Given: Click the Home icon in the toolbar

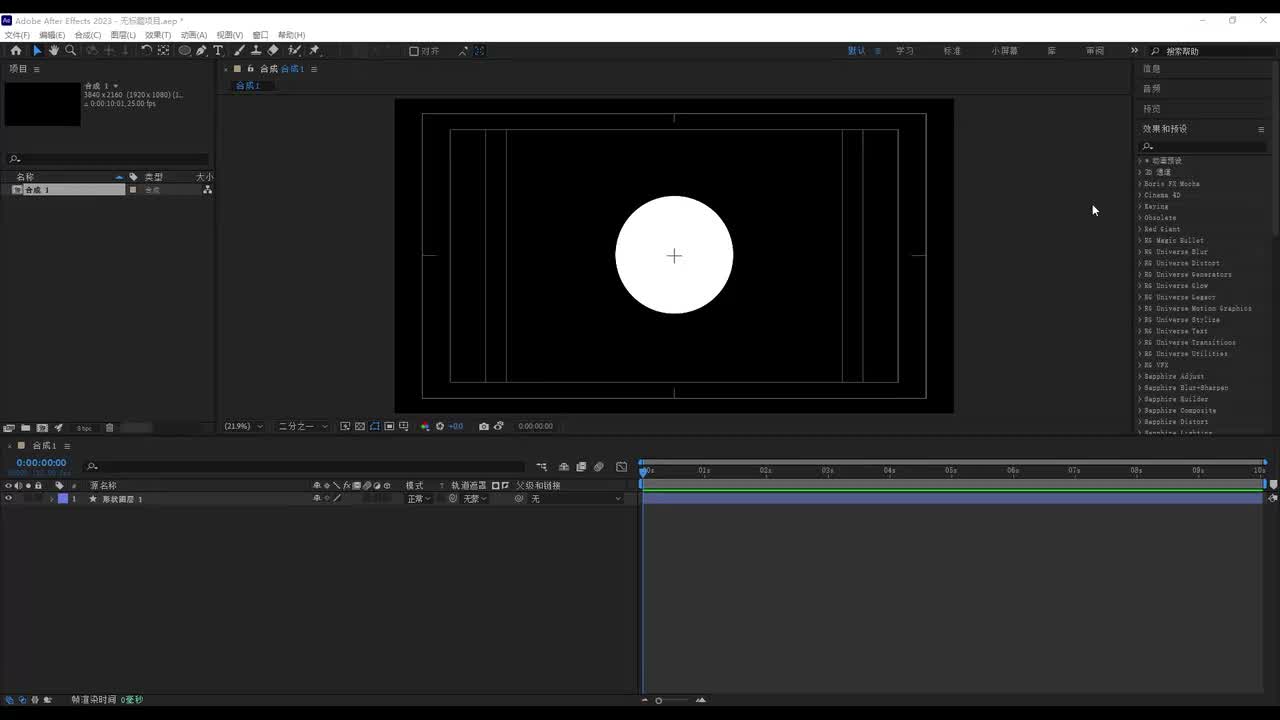Looking at the screenshot, I should (15, 51).
